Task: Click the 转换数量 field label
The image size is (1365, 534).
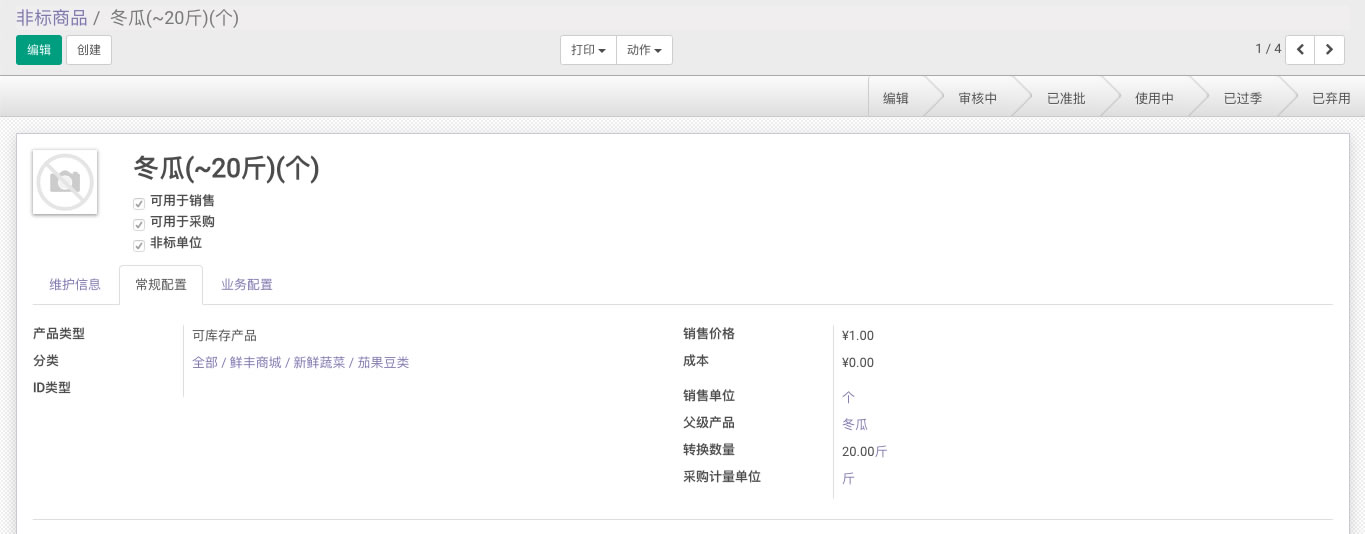Action: click(709, 450)
